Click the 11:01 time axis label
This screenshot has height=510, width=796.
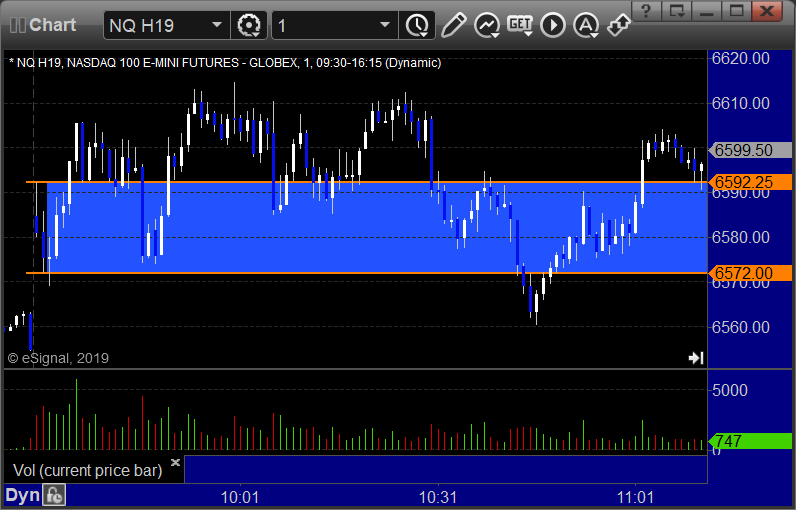coord(635,497)
